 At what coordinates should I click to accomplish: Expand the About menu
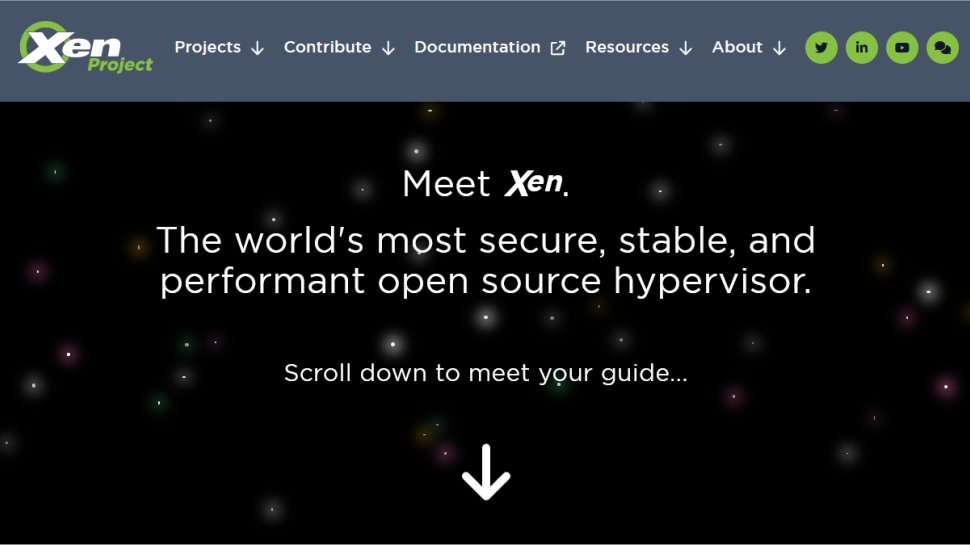click(x=749, y=48)
